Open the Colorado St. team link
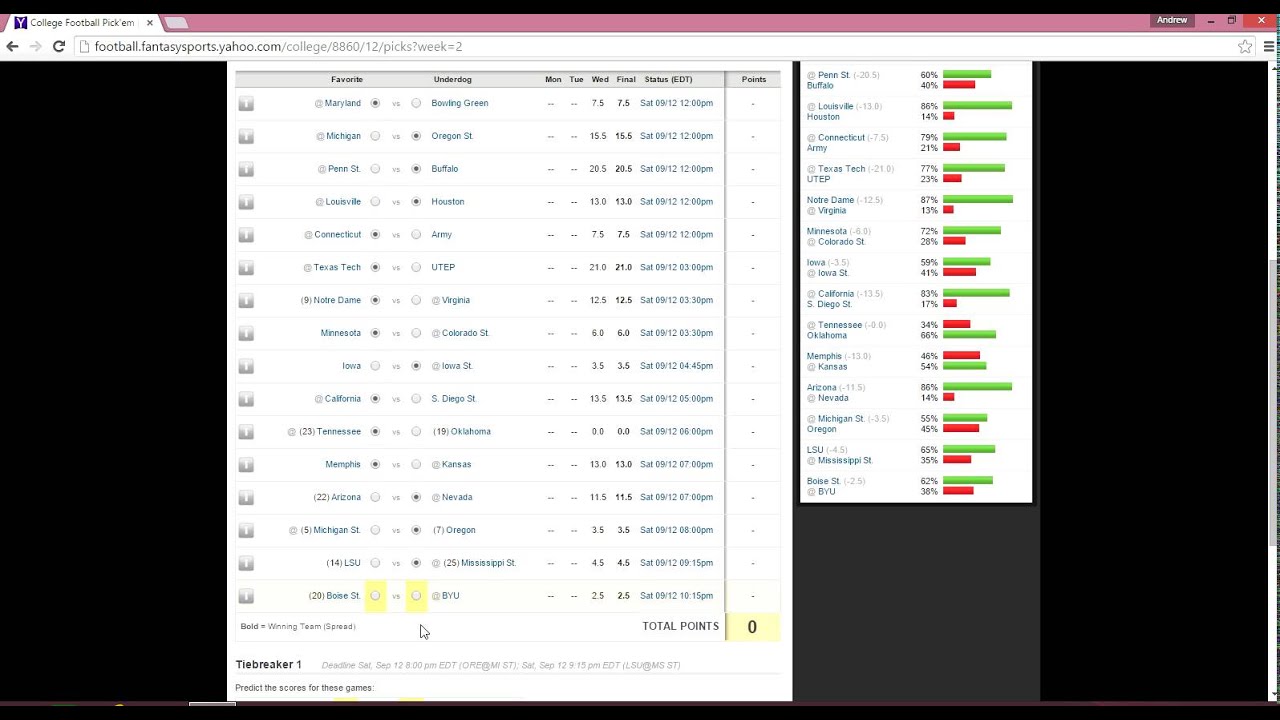This screenshot has width=1280, height=720. (x=466, y=333)
